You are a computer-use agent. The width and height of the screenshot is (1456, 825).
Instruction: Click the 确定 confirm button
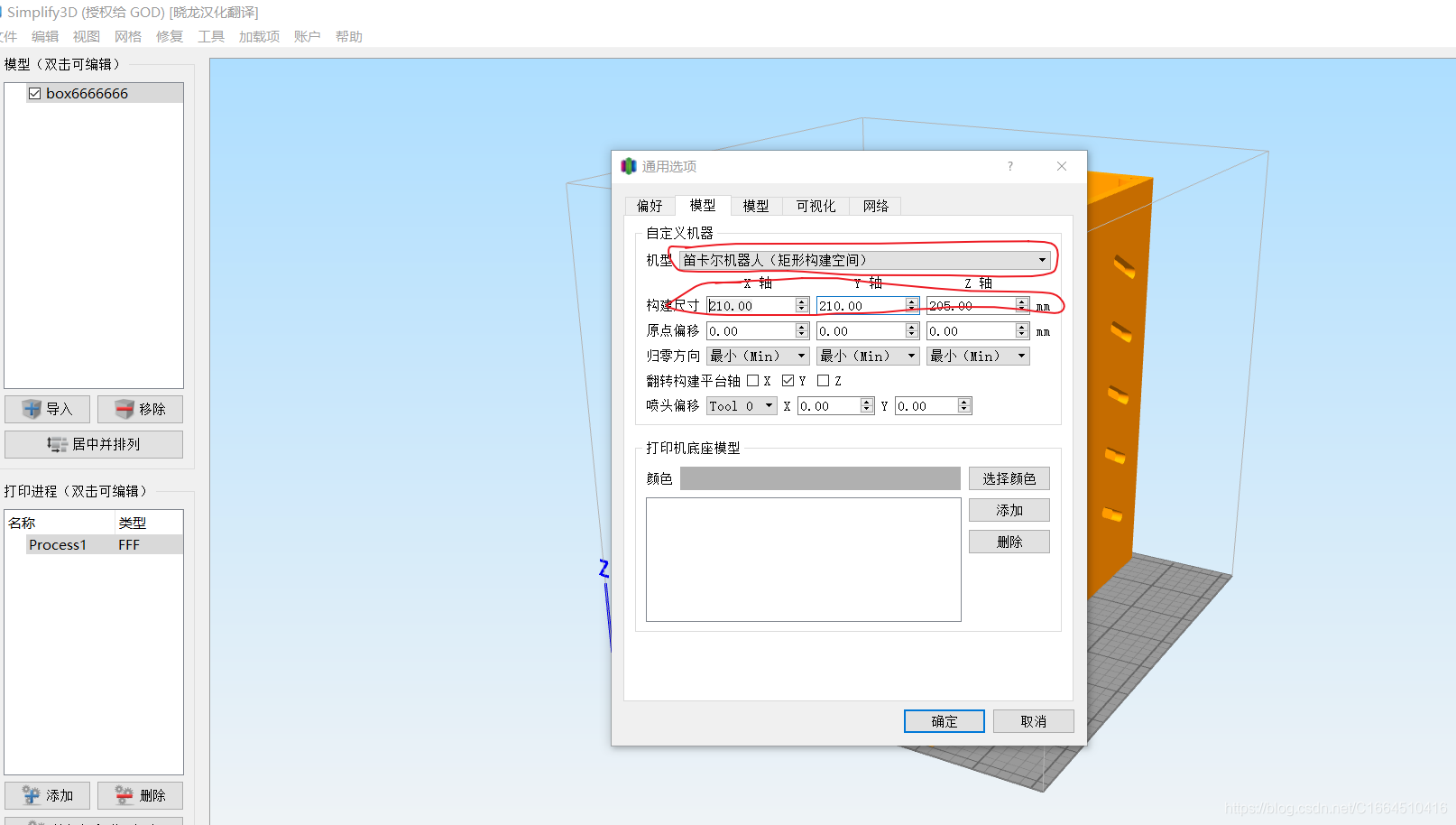pyautogui.click(x=945, y=721)
